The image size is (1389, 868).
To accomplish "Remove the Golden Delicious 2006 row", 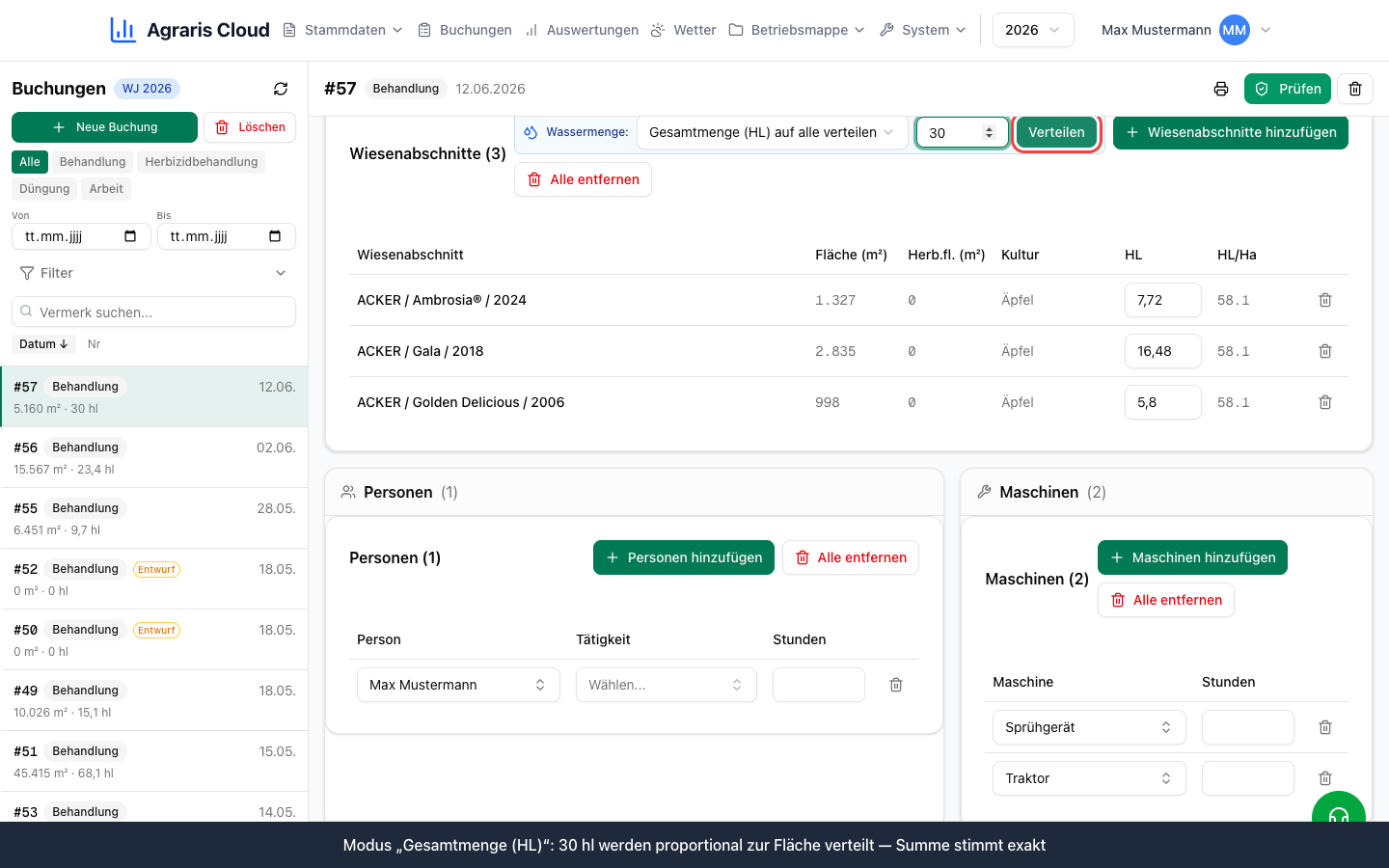I will pyautogui.click(x=1325, y=402).
